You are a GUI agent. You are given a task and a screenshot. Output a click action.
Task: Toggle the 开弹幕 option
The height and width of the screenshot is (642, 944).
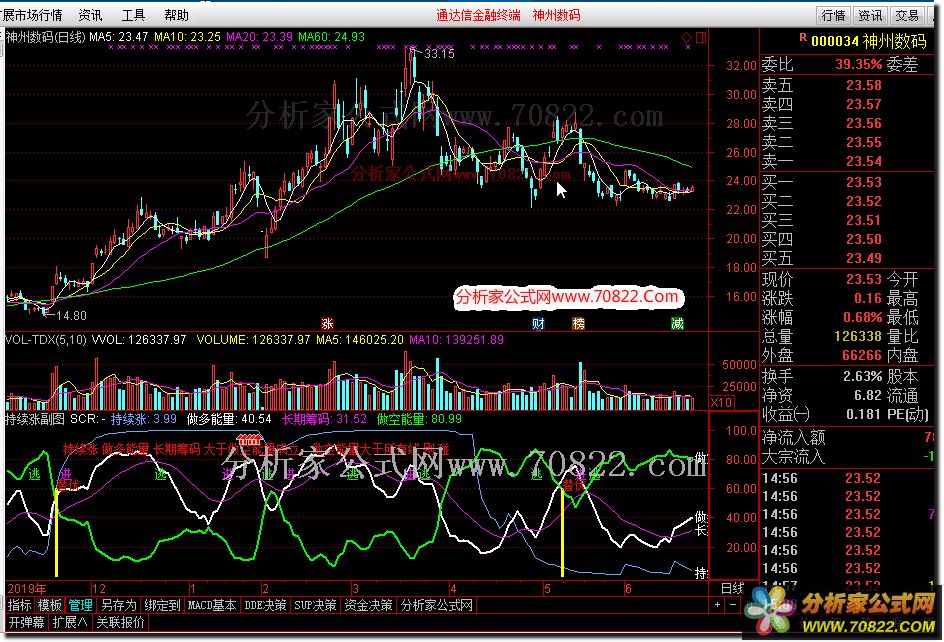pos(26,622)
